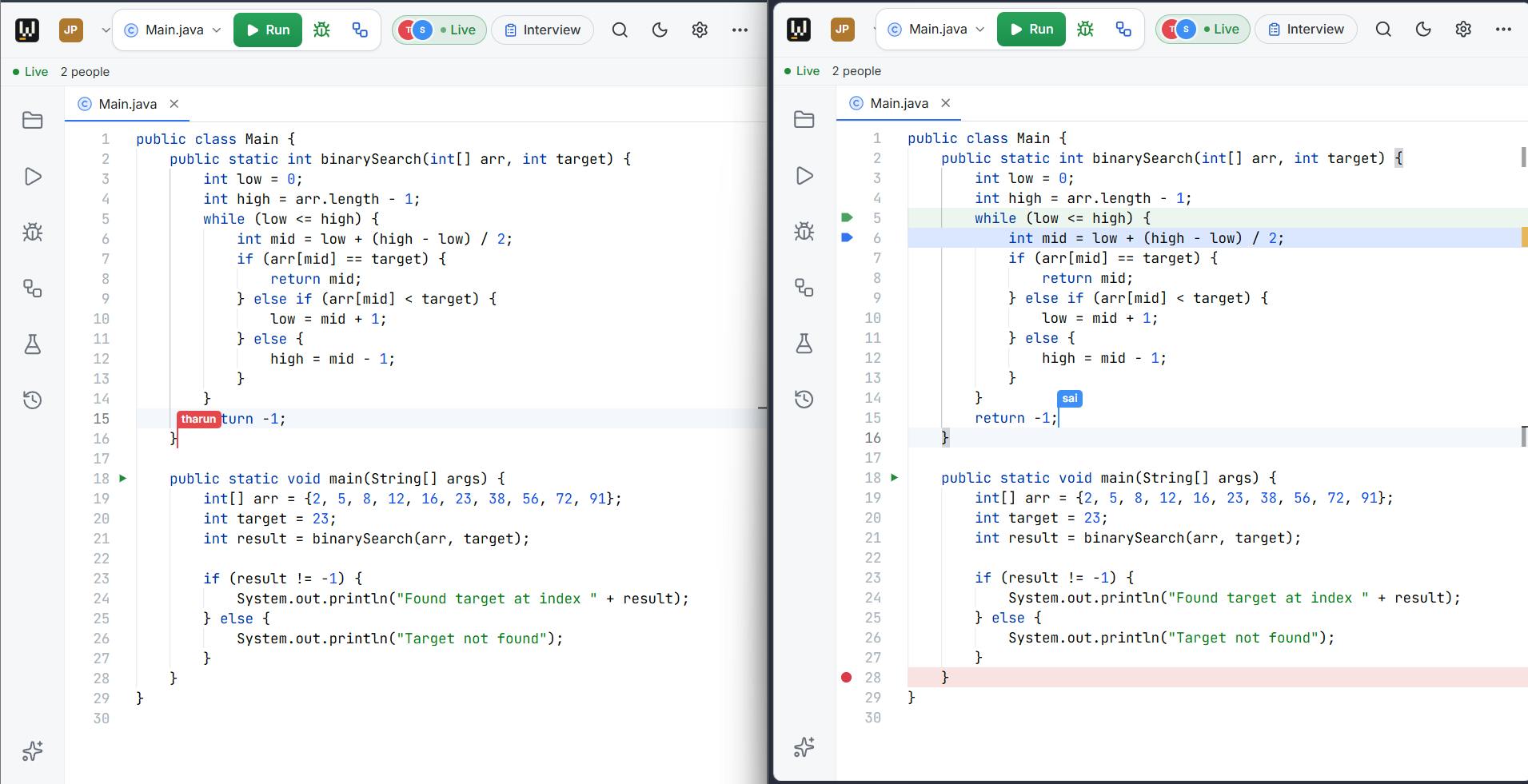Image resolution: width=1528 pixels, height=784 pixels.
Task: Close the Main.java tab in the right window
Action: 946,103
